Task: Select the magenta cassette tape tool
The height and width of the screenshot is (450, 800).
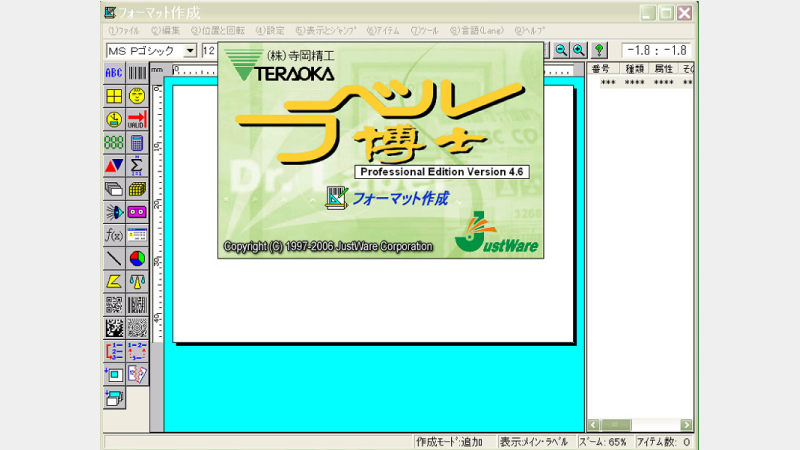Action: 137,212
